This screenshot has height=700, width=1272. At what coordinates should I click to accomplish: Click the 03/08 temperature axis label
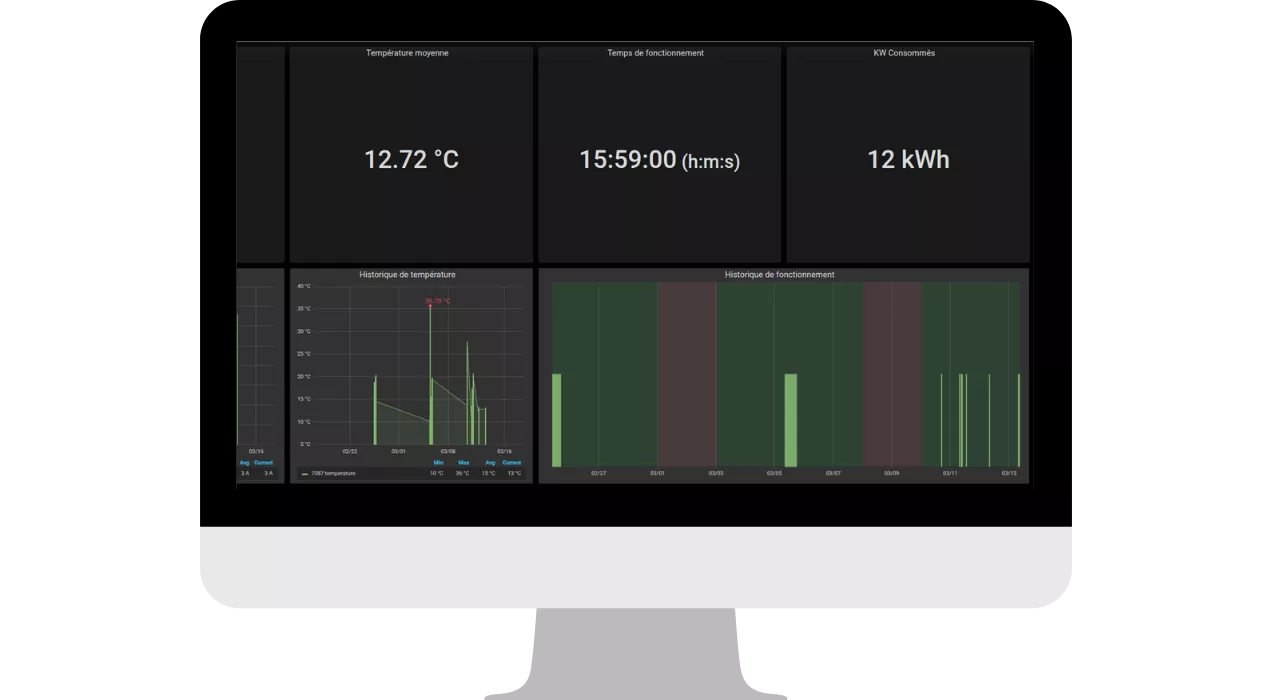(448, 451)
